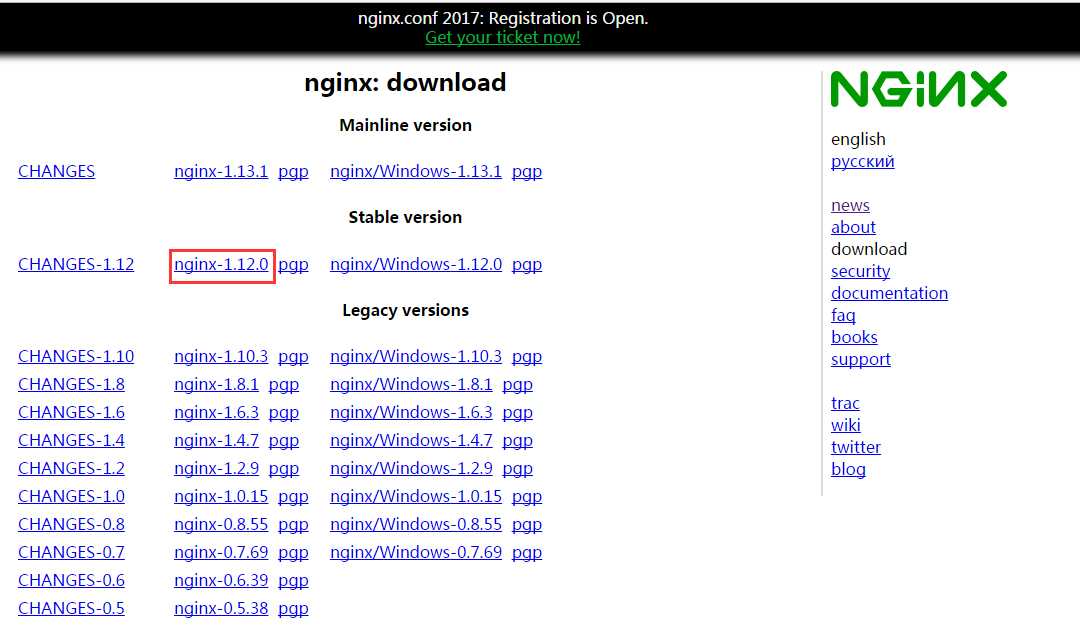This screenshot has height=634, width=1080.
Task: Open the trac link
Action: tap(845, 403)
